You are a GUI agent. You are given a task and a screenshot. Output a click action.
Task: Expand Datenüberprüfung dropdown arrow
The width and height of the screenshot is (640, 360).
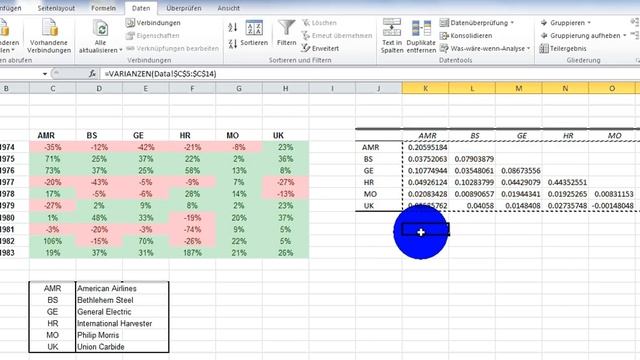pyautogui.click(x=512, y=23)
